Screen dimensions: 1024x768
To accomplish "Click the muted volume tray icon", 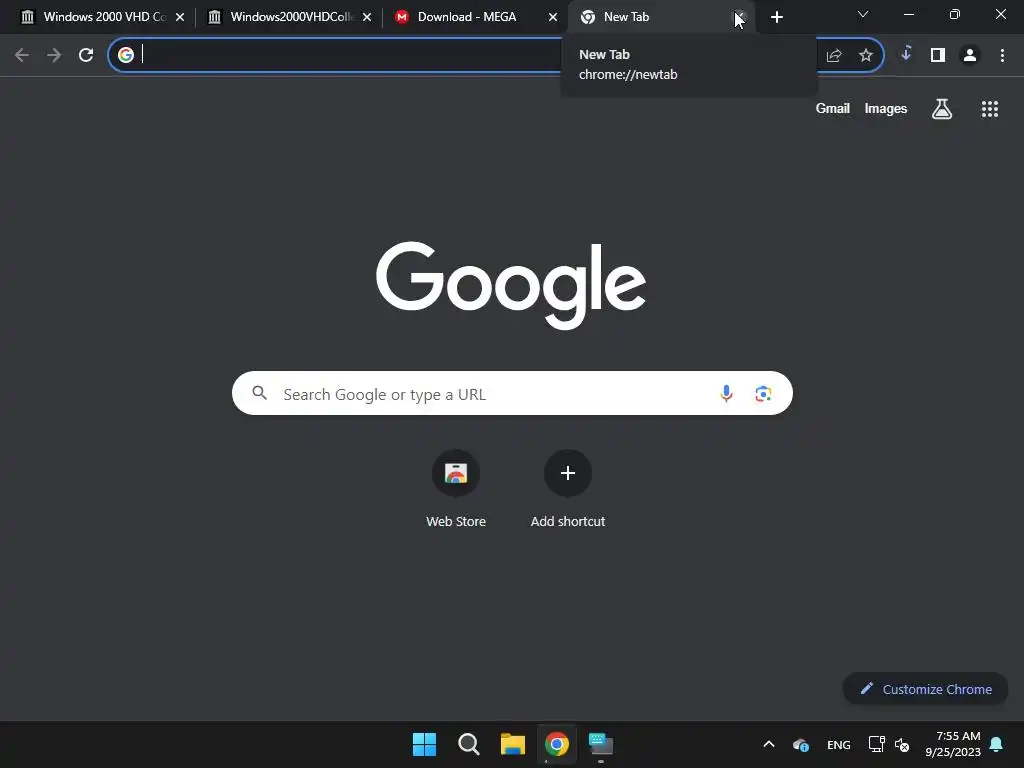I will click(902, 744).
